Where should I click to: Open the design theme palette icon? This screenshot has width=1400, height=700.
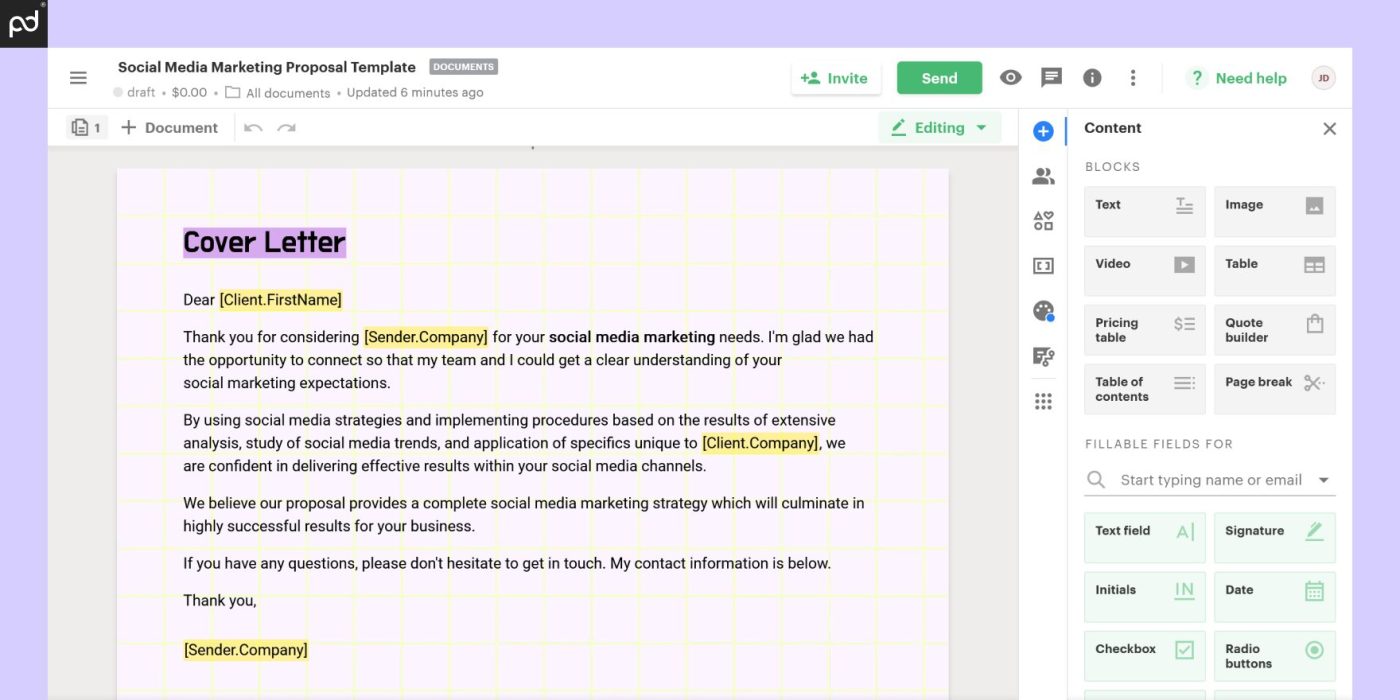coord(1042,310)
